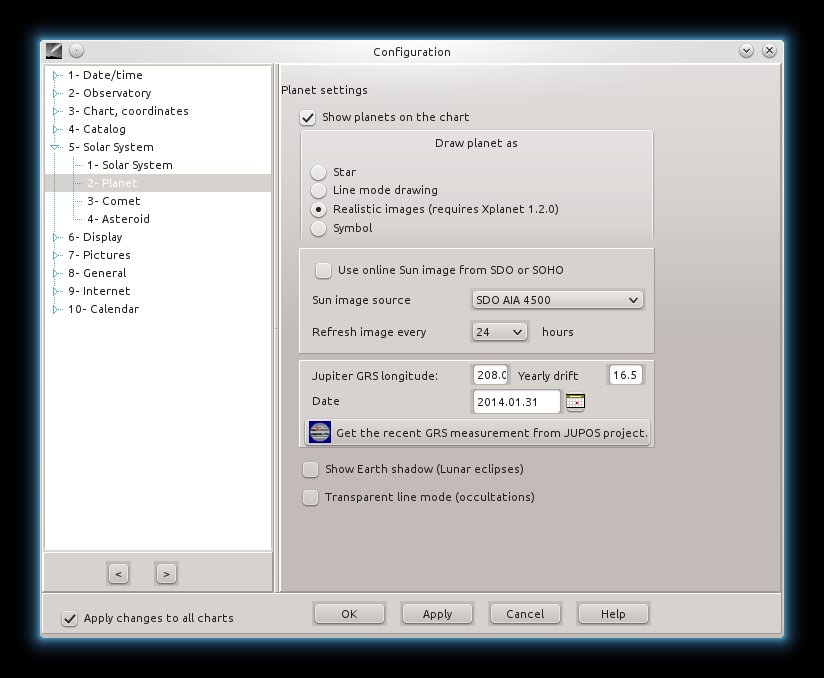Select 6- Display in the tree

tap(95, 237)
